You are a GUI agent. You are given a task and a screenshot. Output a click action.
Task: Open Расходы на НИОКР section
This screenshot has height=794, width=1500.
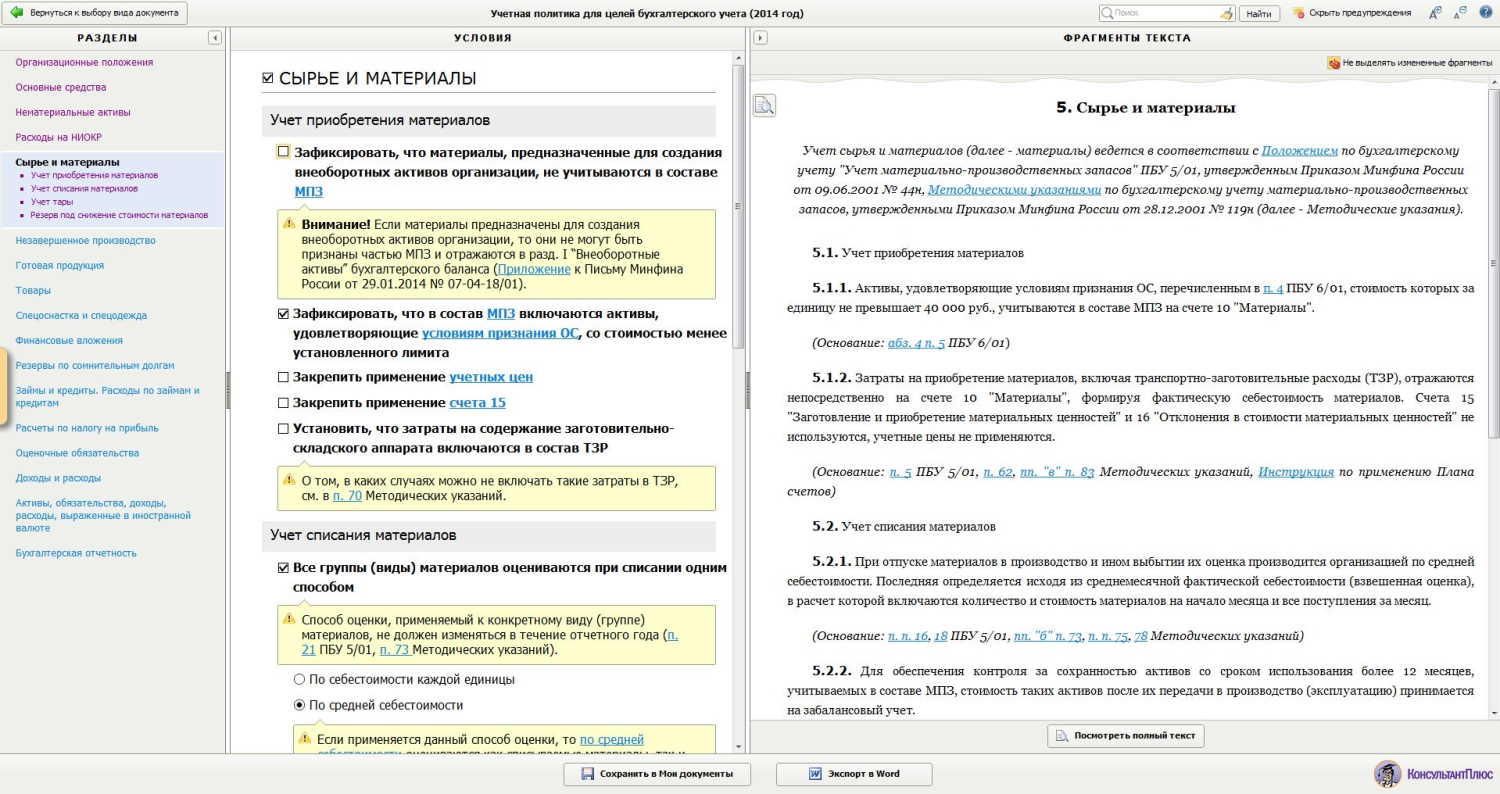click(x=58, y=137)
